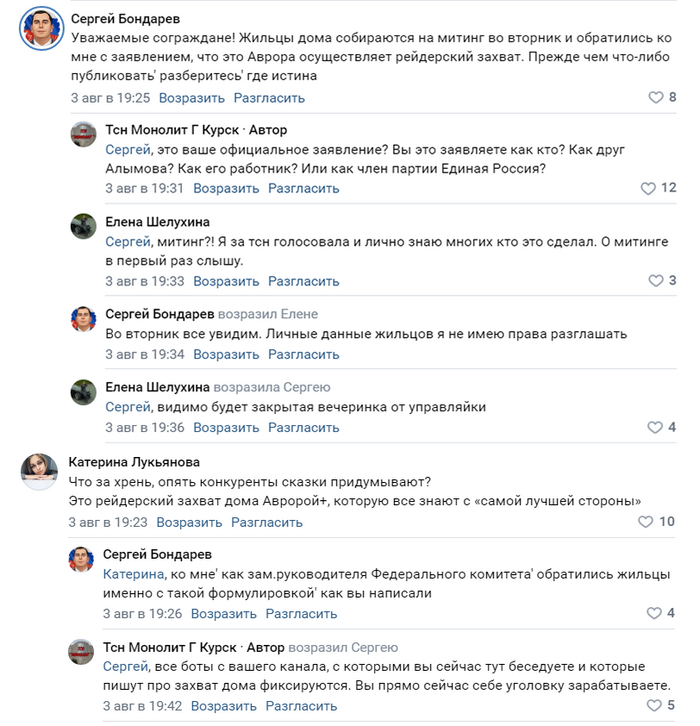Like the Тсн Монолит comment with 12 likes
The width and height of the screenshot is (700, 726).
(x=648, y=188)
